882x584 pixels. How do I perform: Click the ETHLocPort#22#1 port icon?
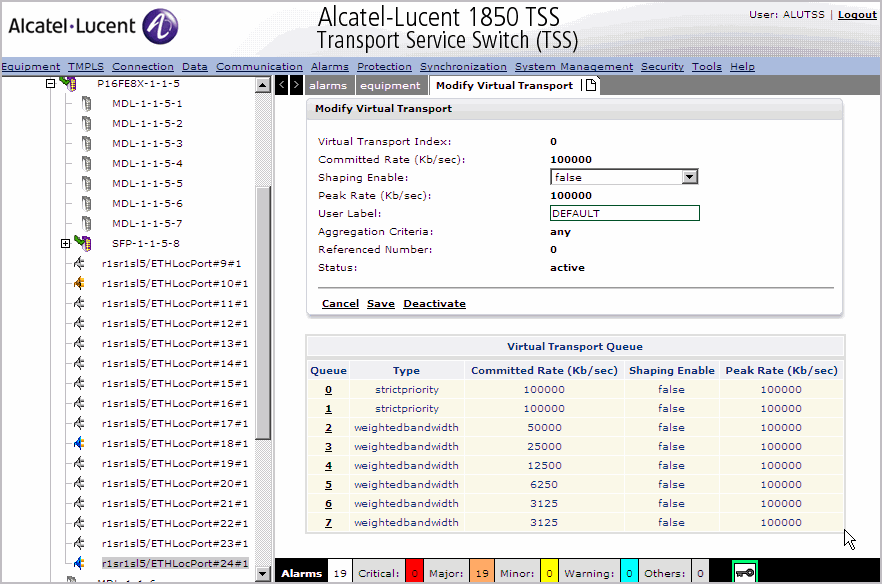click(79, 523)
